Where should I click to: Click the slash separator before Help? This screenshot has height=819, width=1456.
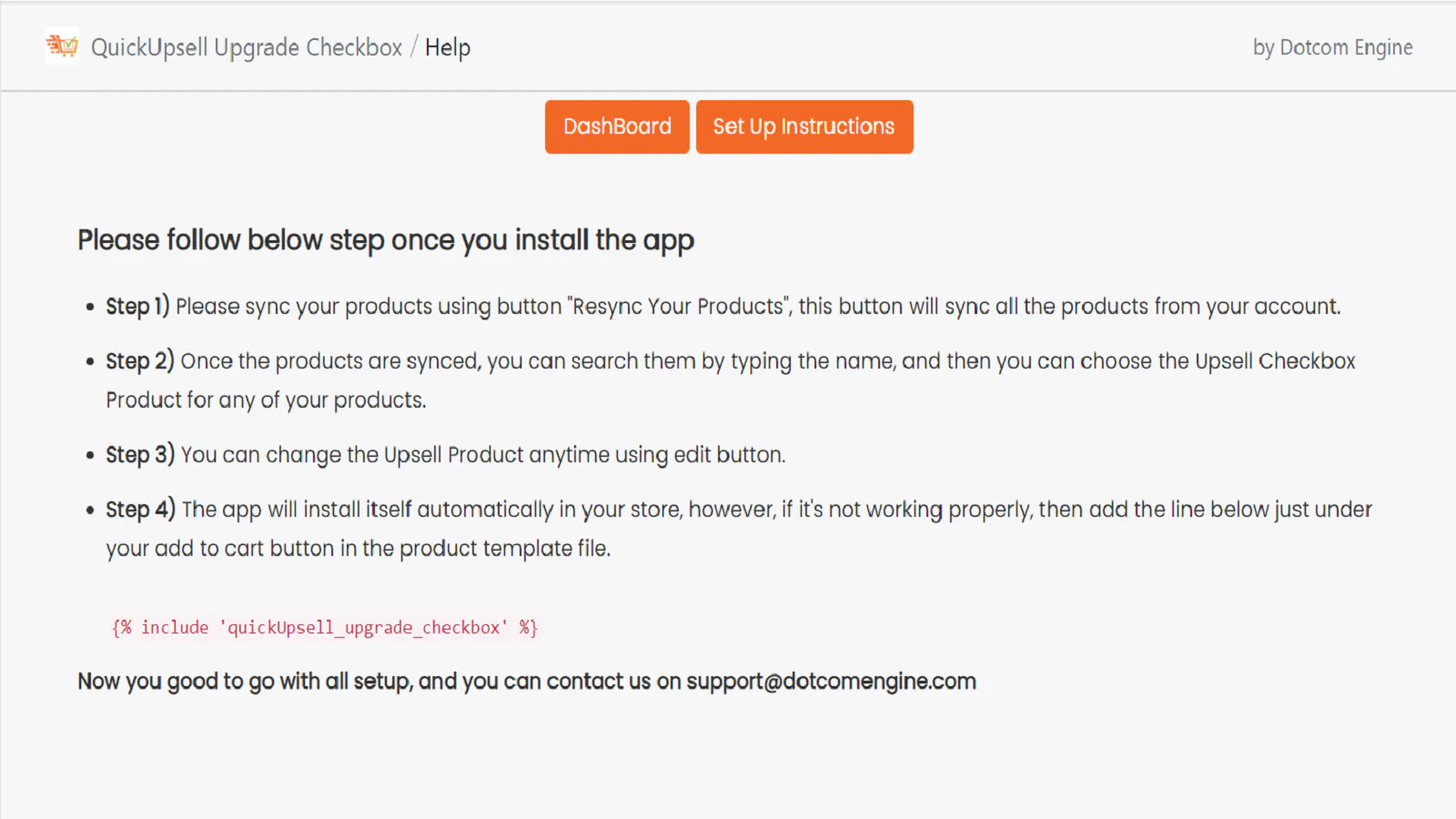click(x=414, y=46)
